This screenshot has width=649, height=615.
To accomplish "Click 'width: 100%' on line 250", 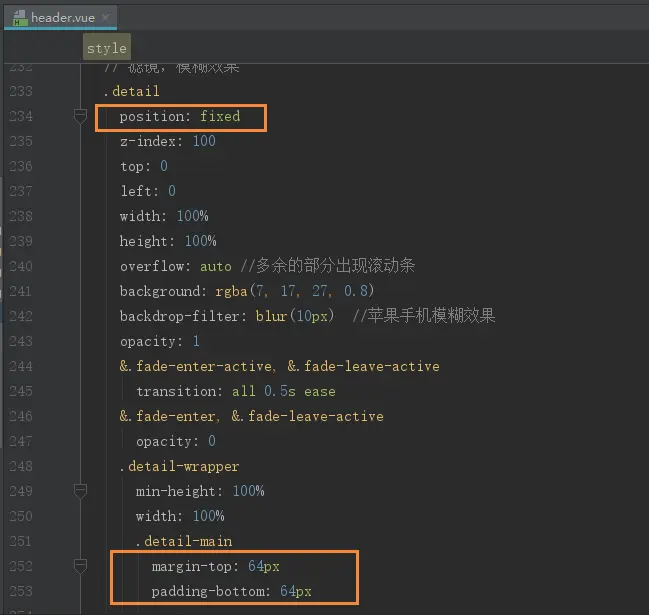I will tap(180, 516).
